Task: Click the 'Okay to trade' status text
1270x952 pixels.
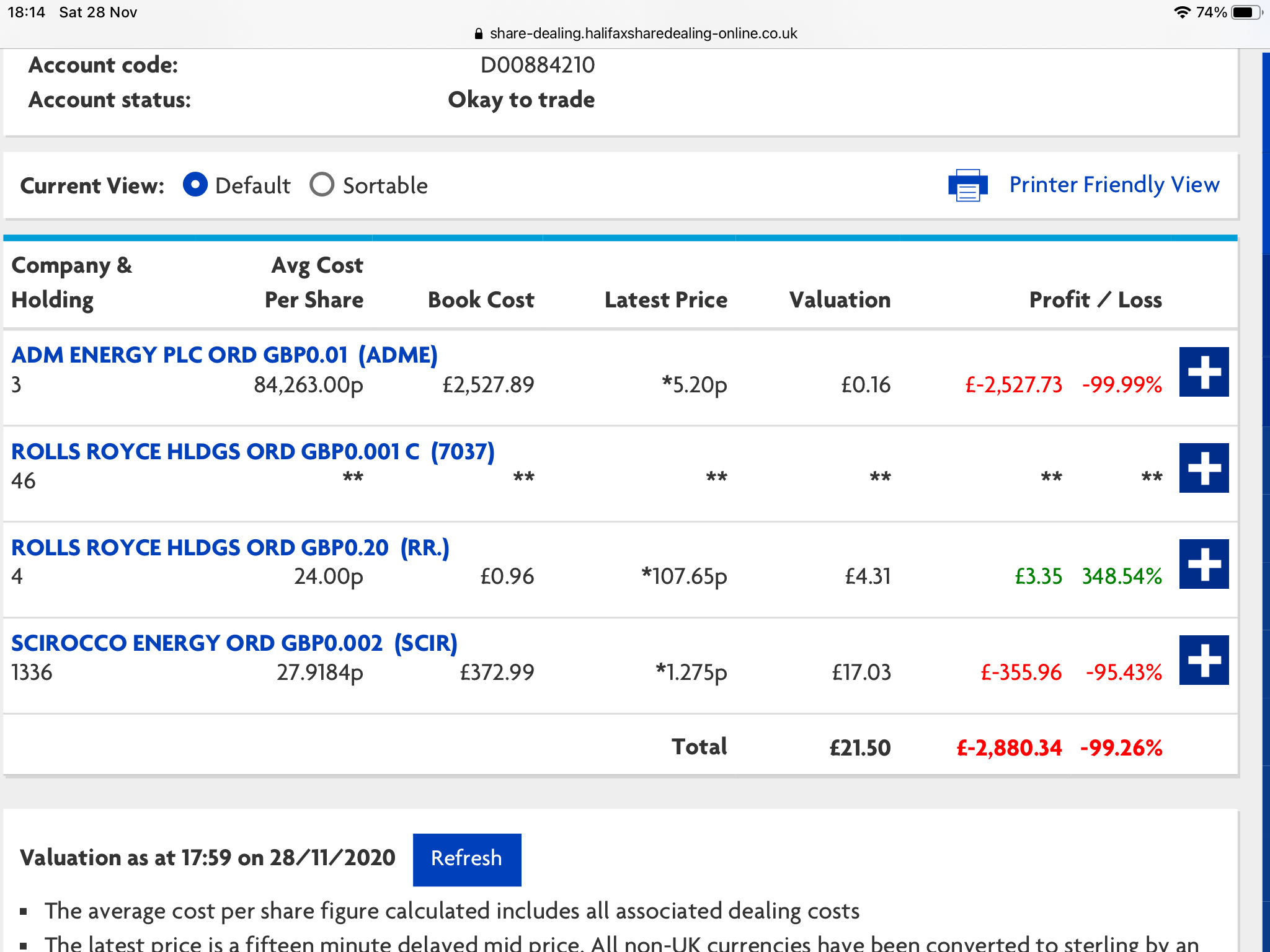Action: [x=522, y=100]
